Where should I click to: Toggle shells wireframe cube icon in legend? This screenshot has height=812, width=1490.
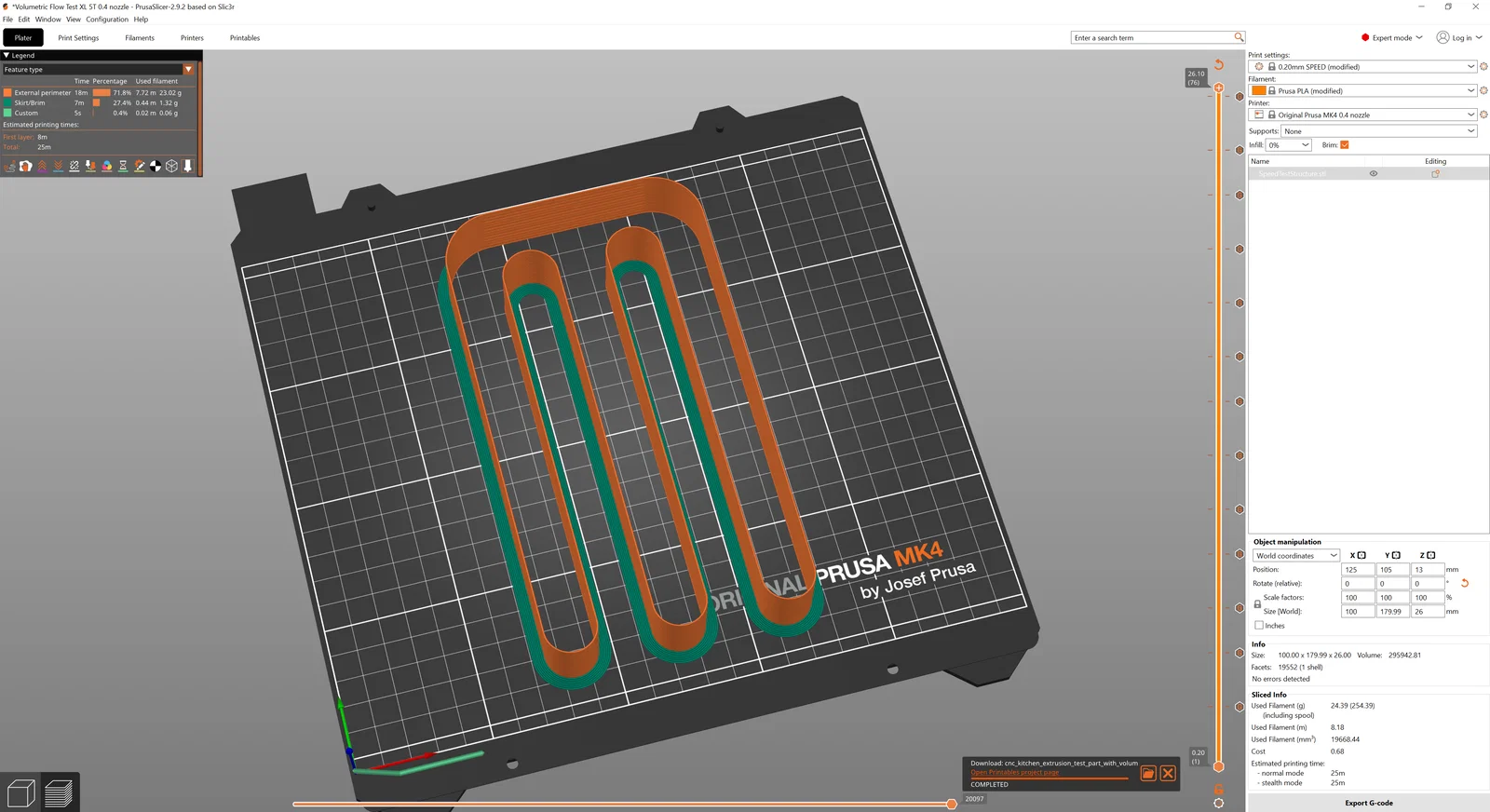(171, 166)
